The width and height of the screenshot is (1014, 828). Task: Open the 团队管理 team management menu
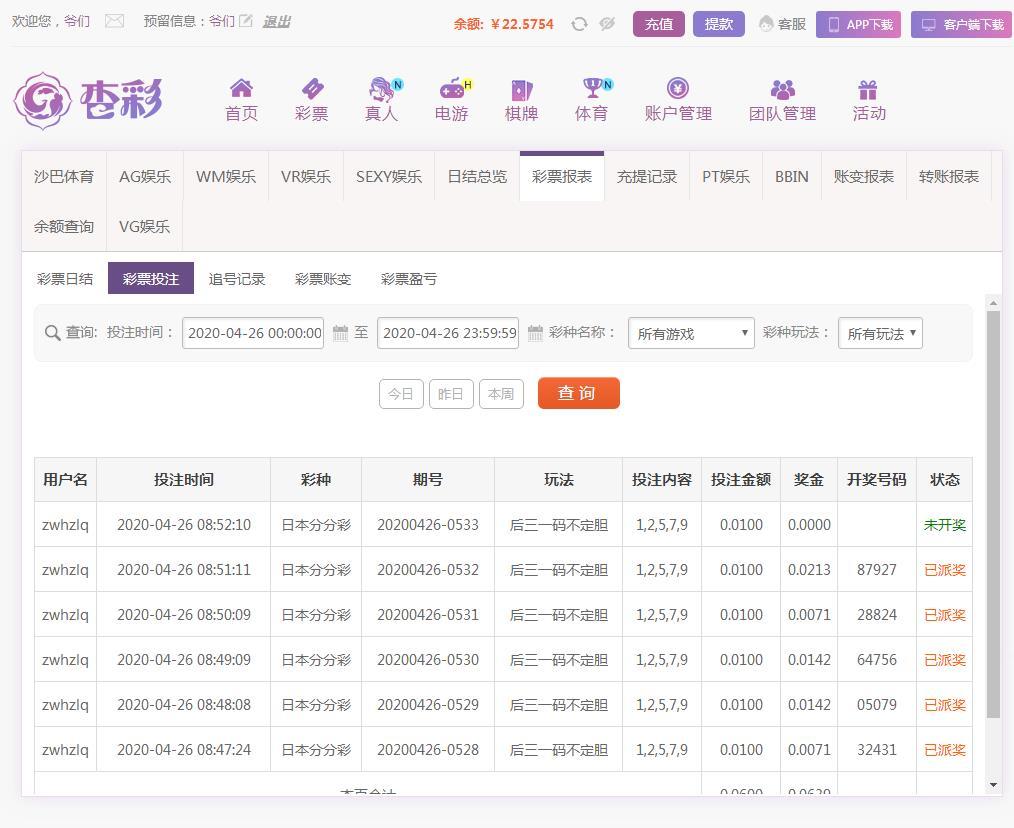coord(782,100)
